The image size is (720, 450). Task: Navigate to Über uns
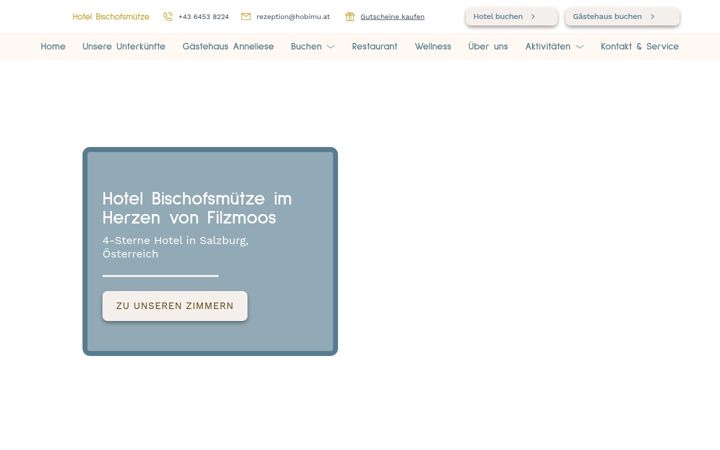pos(488,46)
